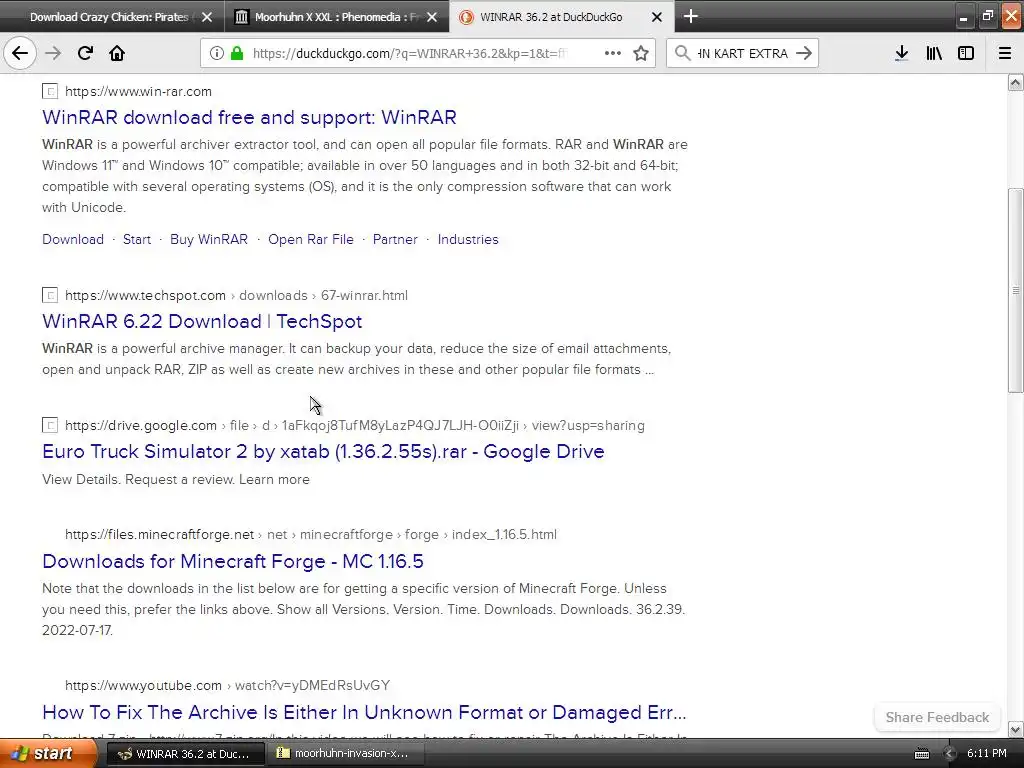
Task: Activate moorhuhn-invasion-x... taskbar button
Action: coord(346,754)
